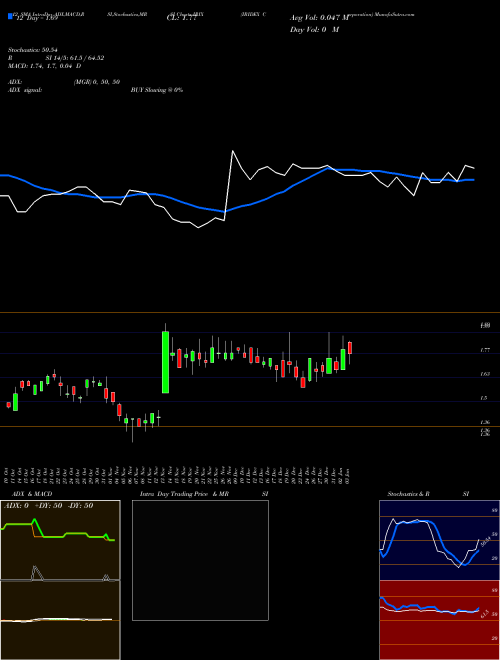The height and width of the screenshot is (660, 500).
Task: Click the sharp white price line spike peak
Action: (x=233, y=151)
